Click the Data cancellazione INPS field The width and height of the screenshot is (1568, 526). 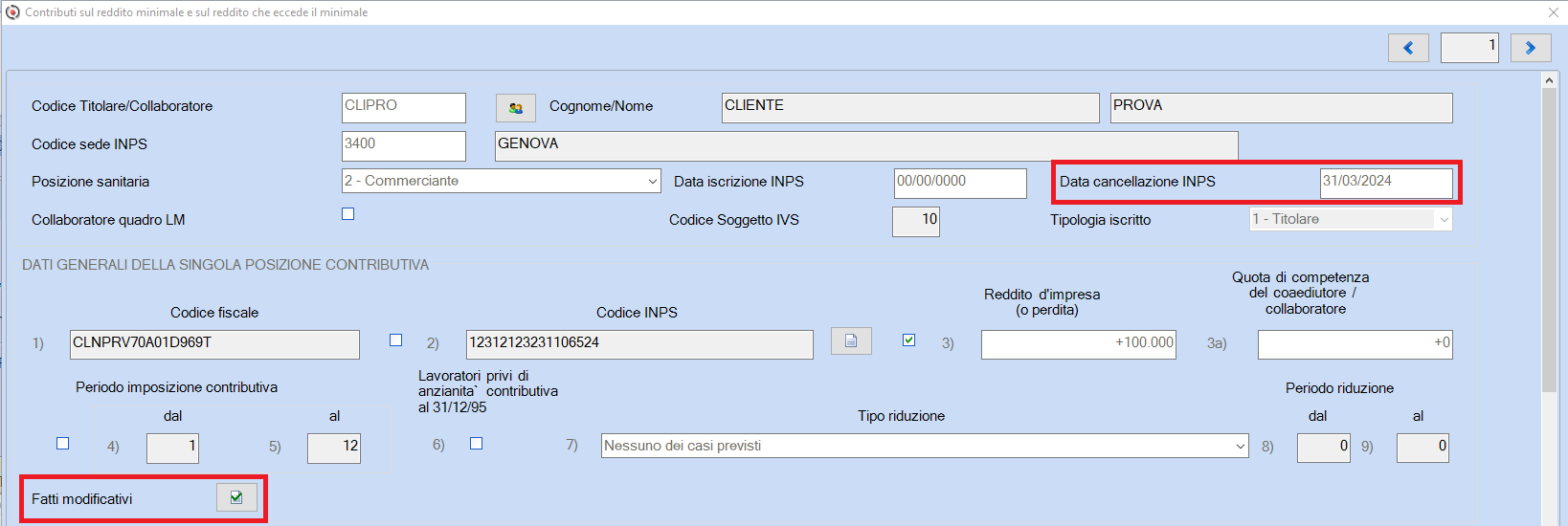click(x=1386, y=183)
